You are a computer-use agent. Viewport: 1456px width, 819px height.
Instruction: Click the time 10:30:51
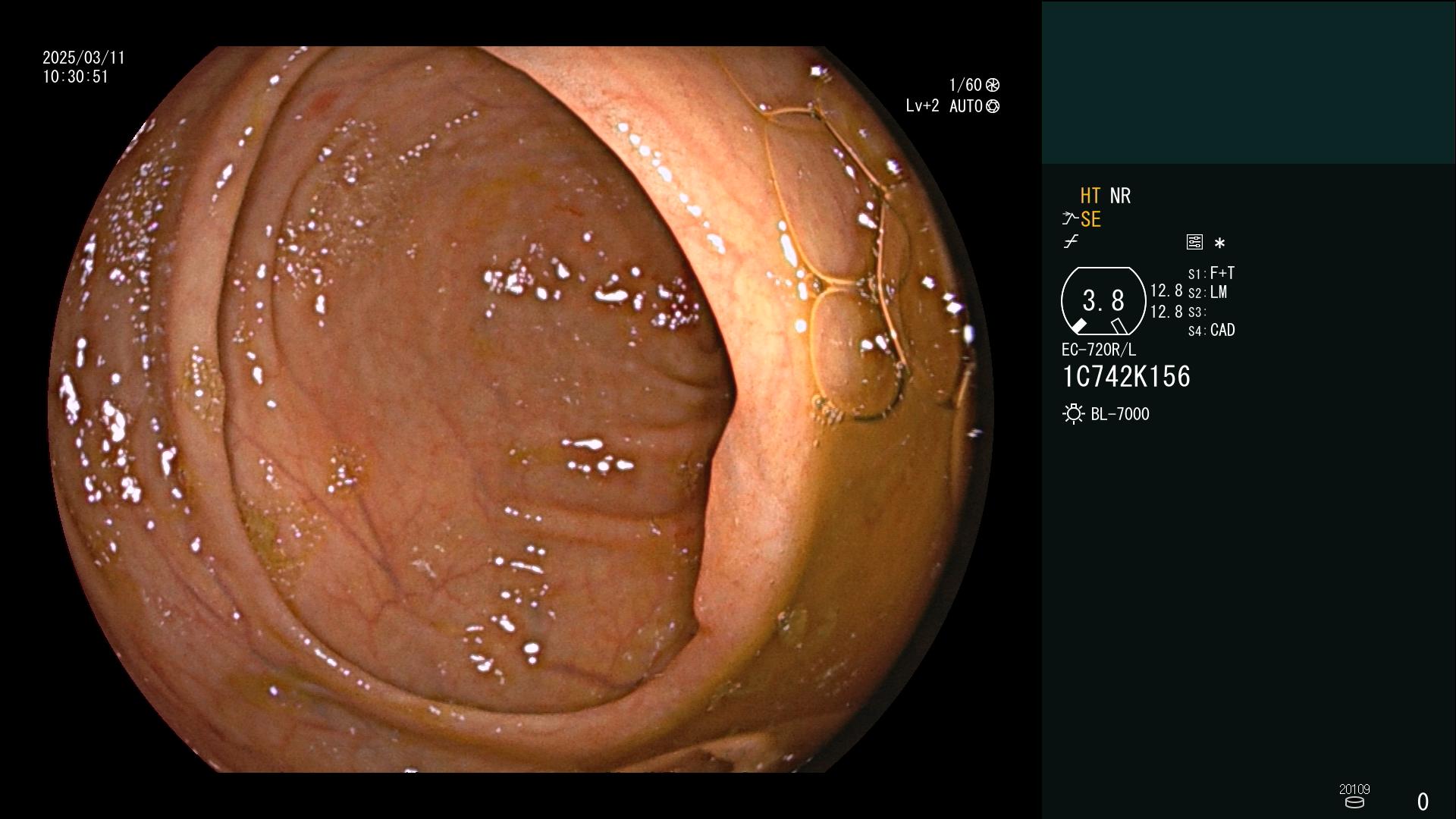[x=76, y=77]
